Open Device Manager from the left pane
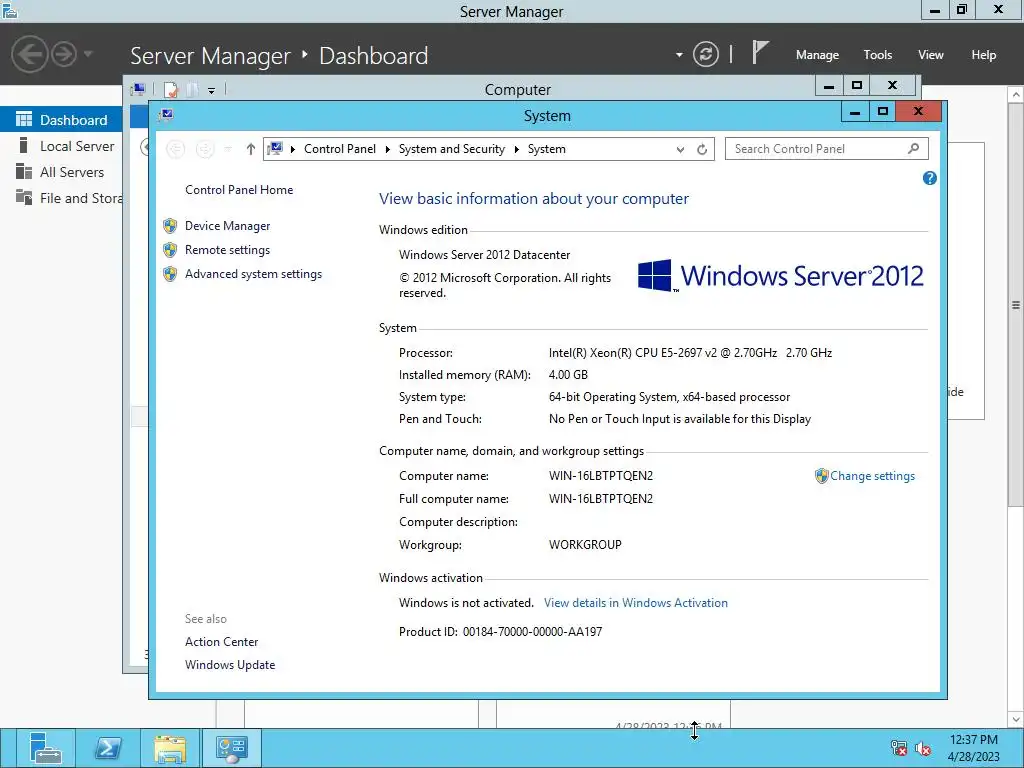 (227, 226)
